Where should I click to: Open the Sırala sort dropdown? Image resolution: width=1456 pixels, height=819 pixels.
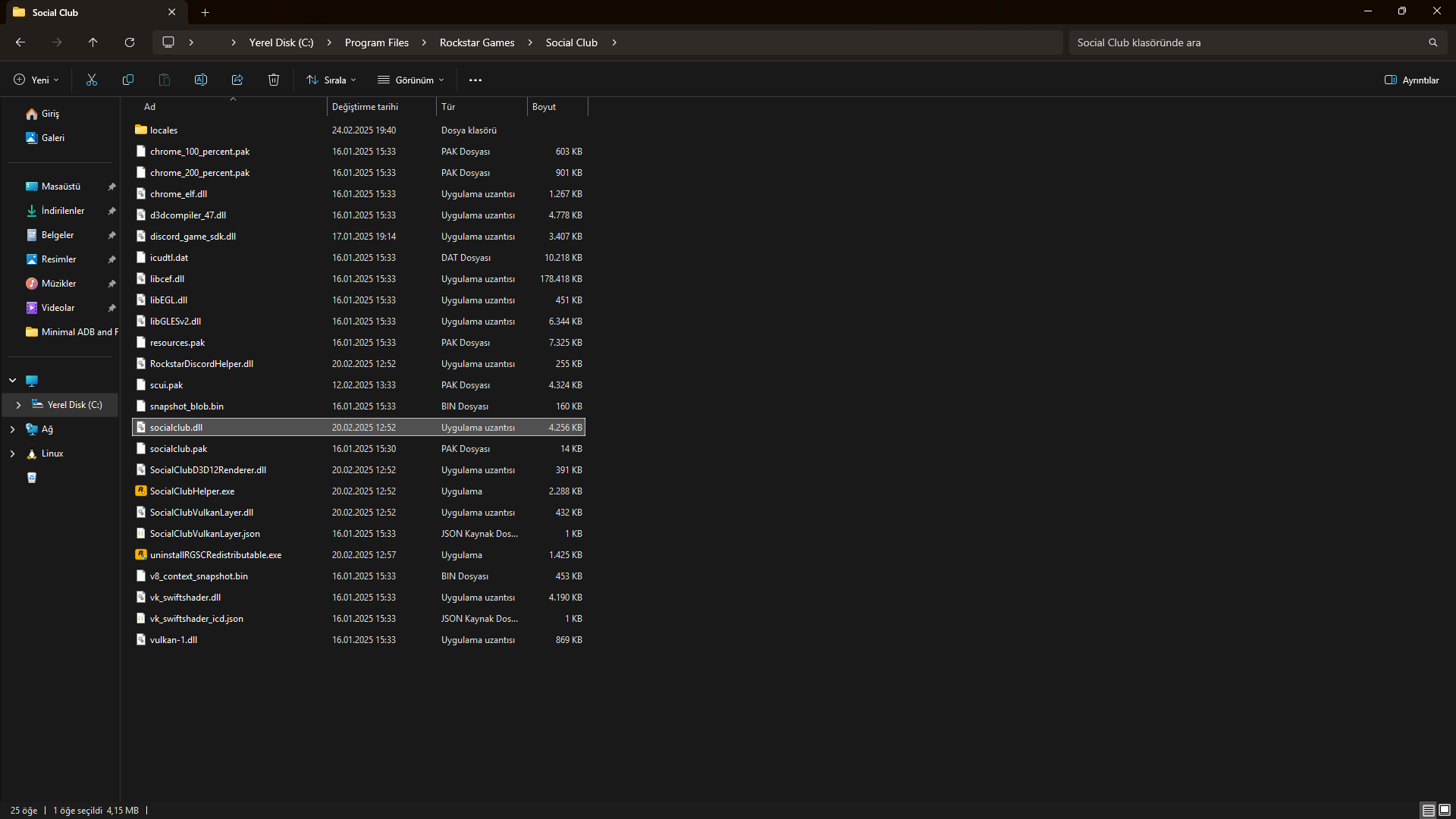pos(331,80)
